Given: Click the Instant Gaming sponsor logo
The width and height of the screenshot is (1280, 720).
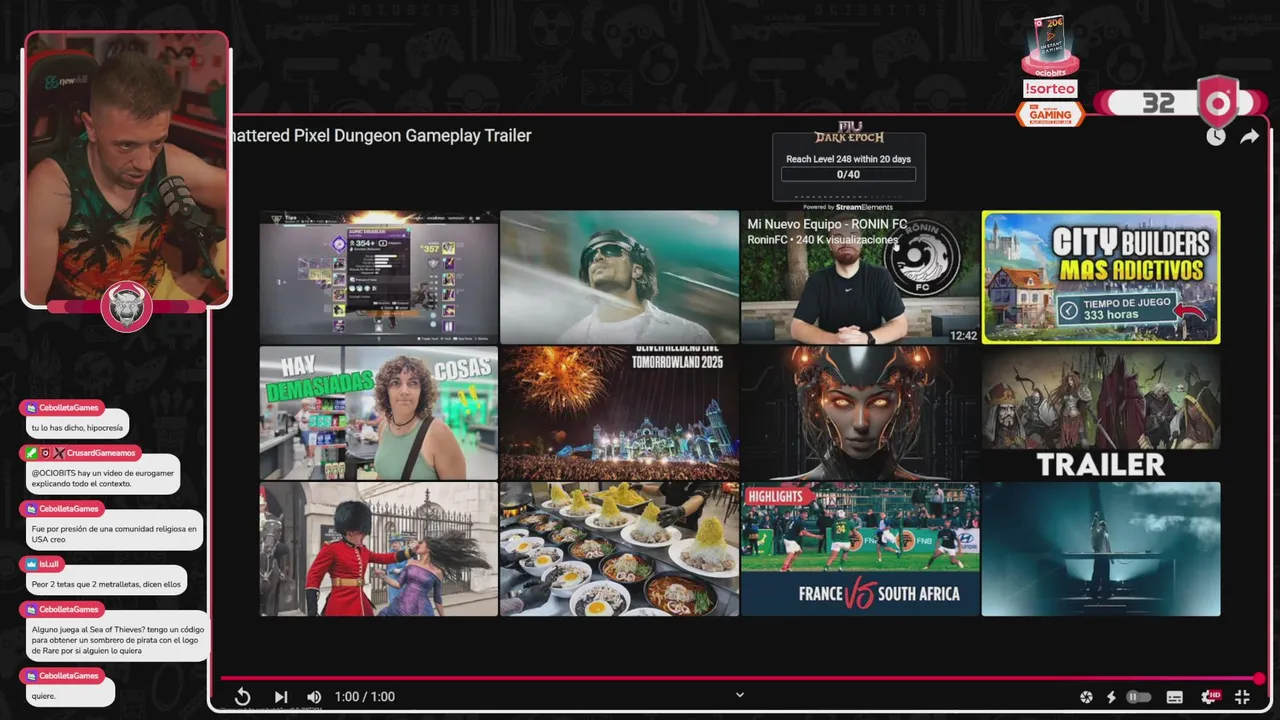Looking at the screenshot, I should coord(1050,114).
